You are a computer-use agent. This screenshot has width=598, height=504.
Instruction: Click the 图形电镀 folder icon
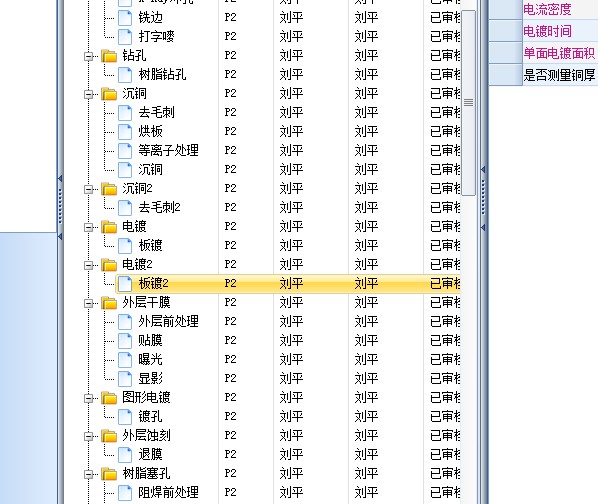pos(109,398)
